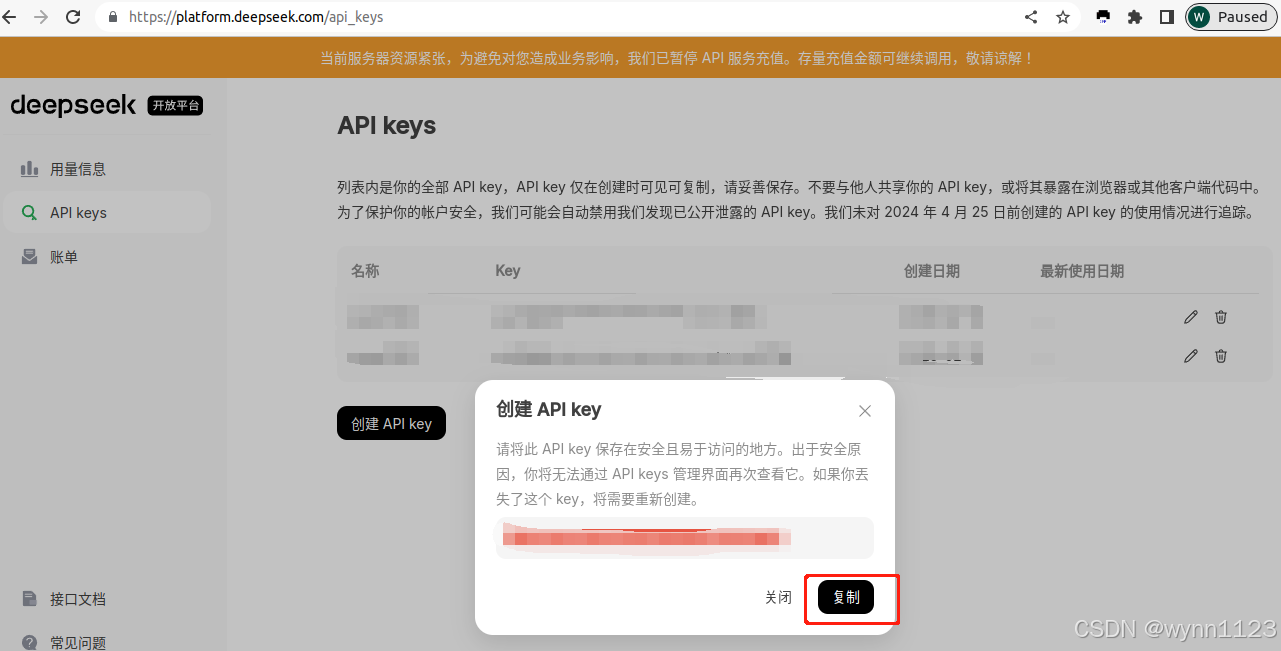
Task: Click the 创建 API key button
Action: [391, 423]
